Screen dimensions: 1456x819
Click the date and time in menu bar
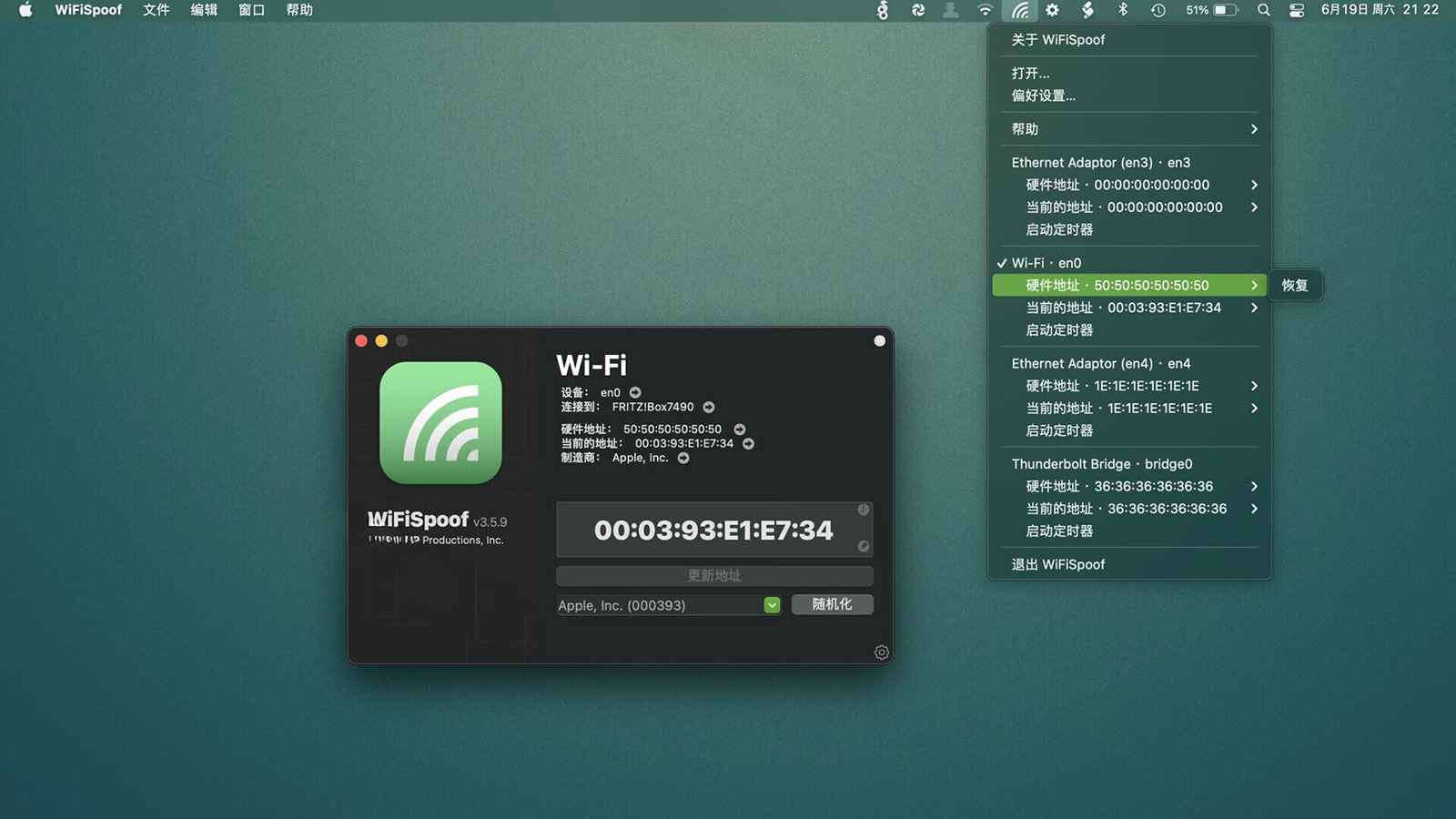1380,10
